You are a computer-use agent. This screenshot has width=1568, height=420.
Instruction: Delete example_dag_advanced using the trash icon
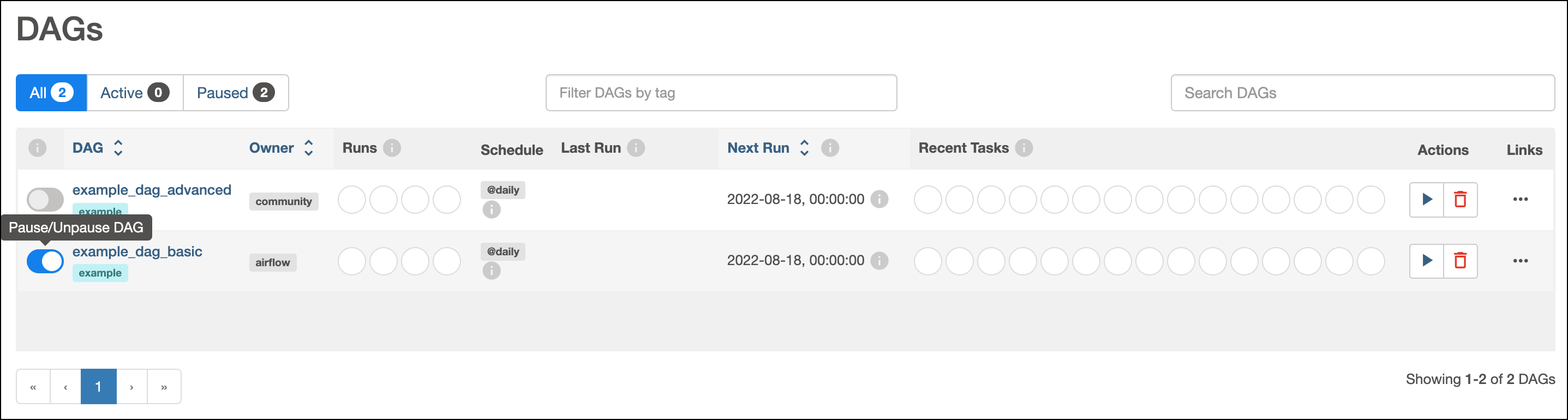(x=1462, y=199)
